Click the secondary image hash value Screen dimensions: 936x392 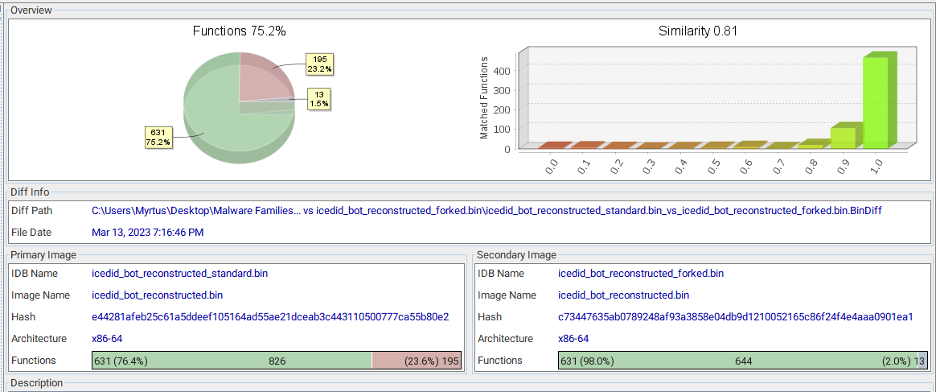[735, 317]
